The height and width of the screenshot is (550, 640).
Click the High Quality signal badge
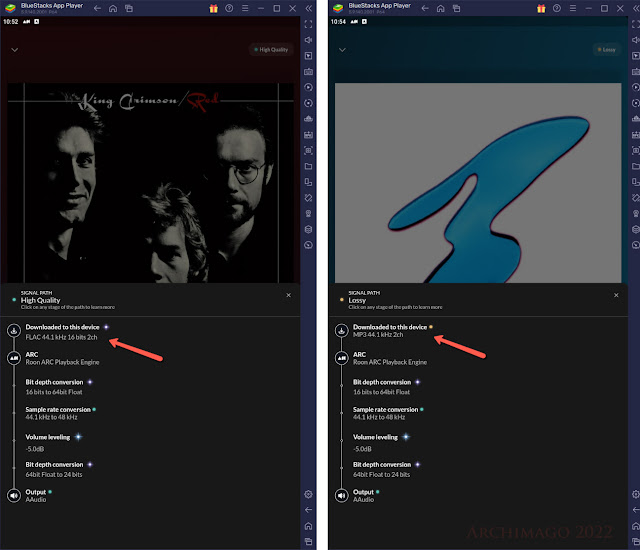coord(271,50)
